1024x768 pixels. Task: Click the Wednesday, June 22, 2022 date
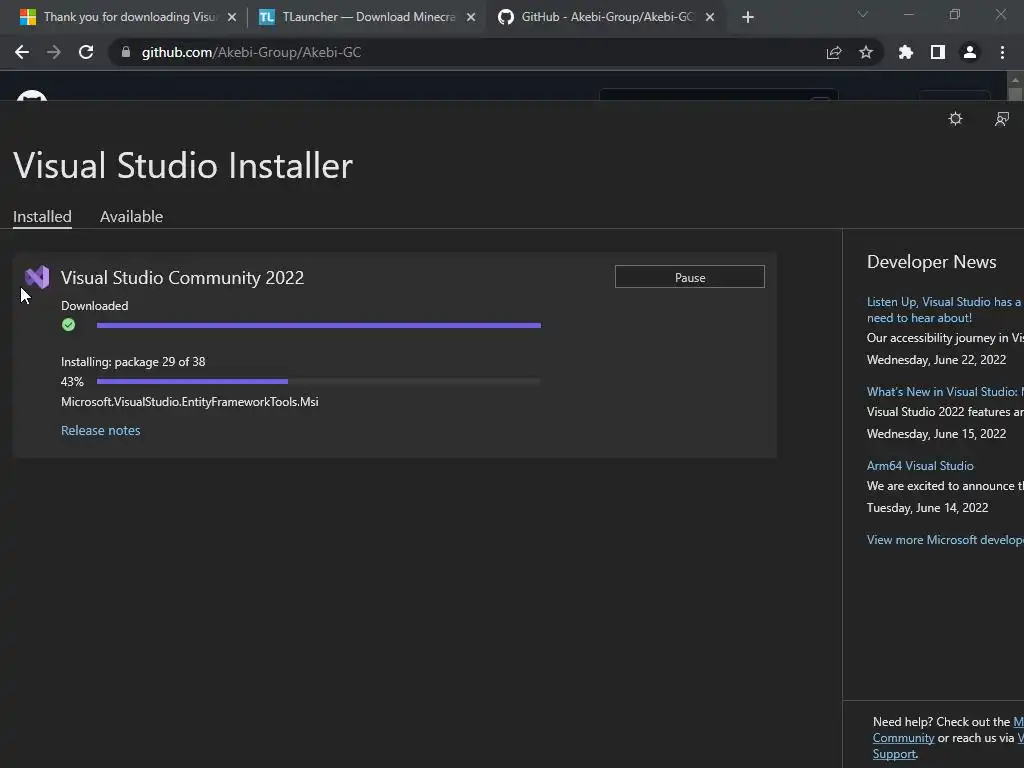pyautogui.click(x=936, y=360)
